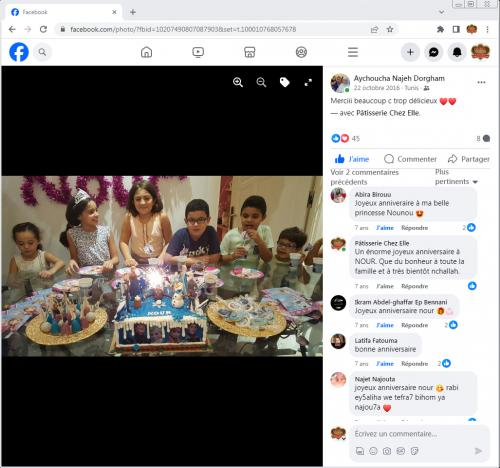The height and width of the screenshot is (468, 500).
Task: Like Abira Birouu's comment
Action: pyautogui.click(x=385, y=228)
